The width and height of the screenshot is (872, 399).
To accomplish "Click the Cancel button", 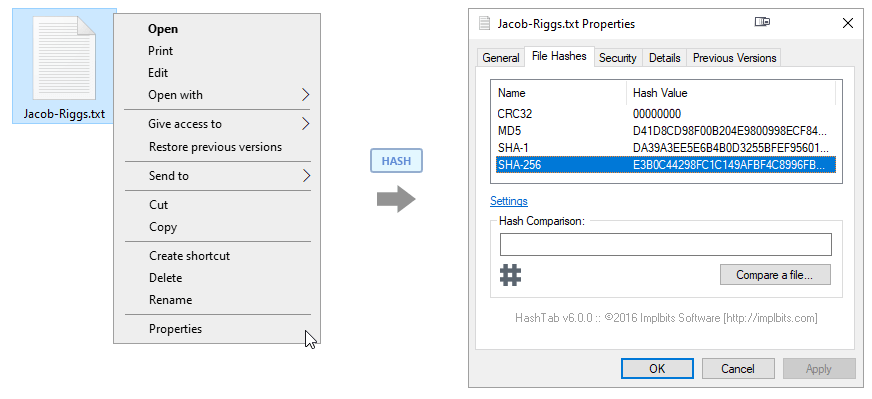I will point(738,368).
